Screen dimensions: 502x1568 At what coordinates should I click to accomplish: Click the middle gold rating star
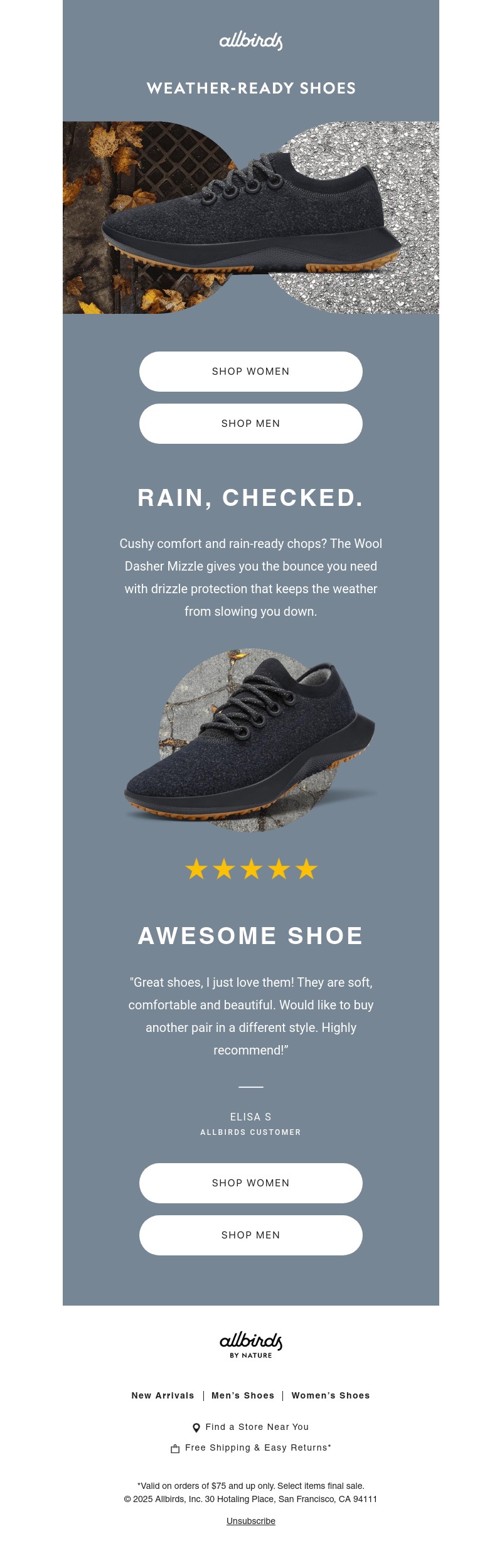tap(251, 869)
